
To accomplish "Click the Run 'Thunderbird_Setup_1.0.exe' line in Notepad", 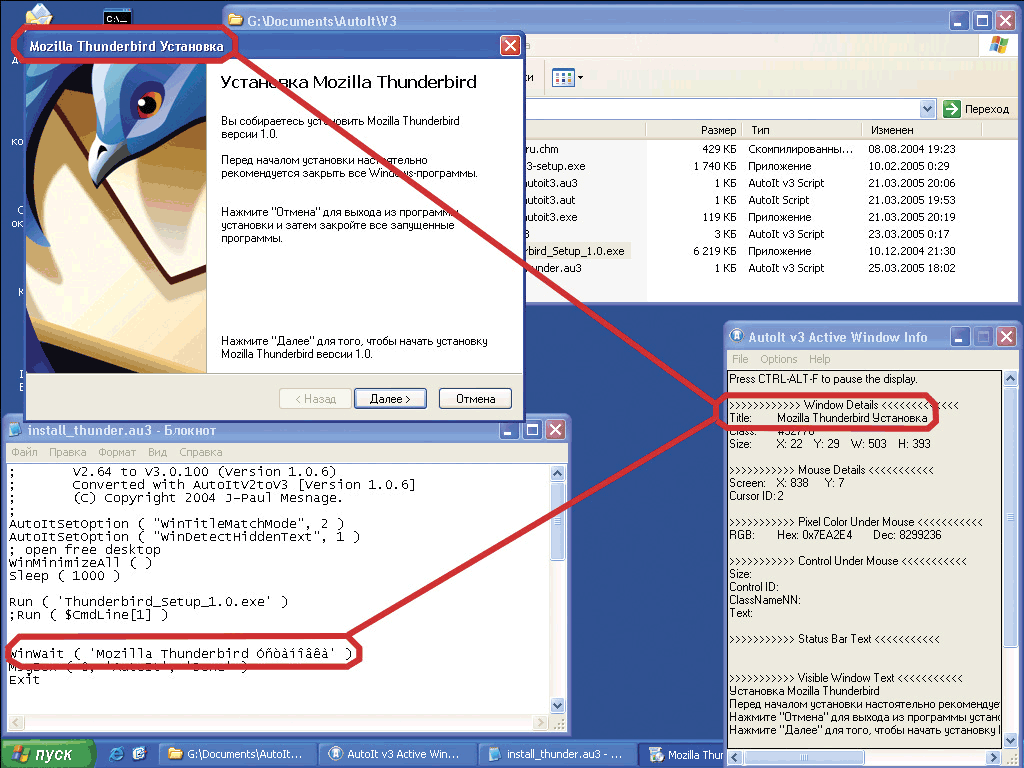I will click(148, 601).
